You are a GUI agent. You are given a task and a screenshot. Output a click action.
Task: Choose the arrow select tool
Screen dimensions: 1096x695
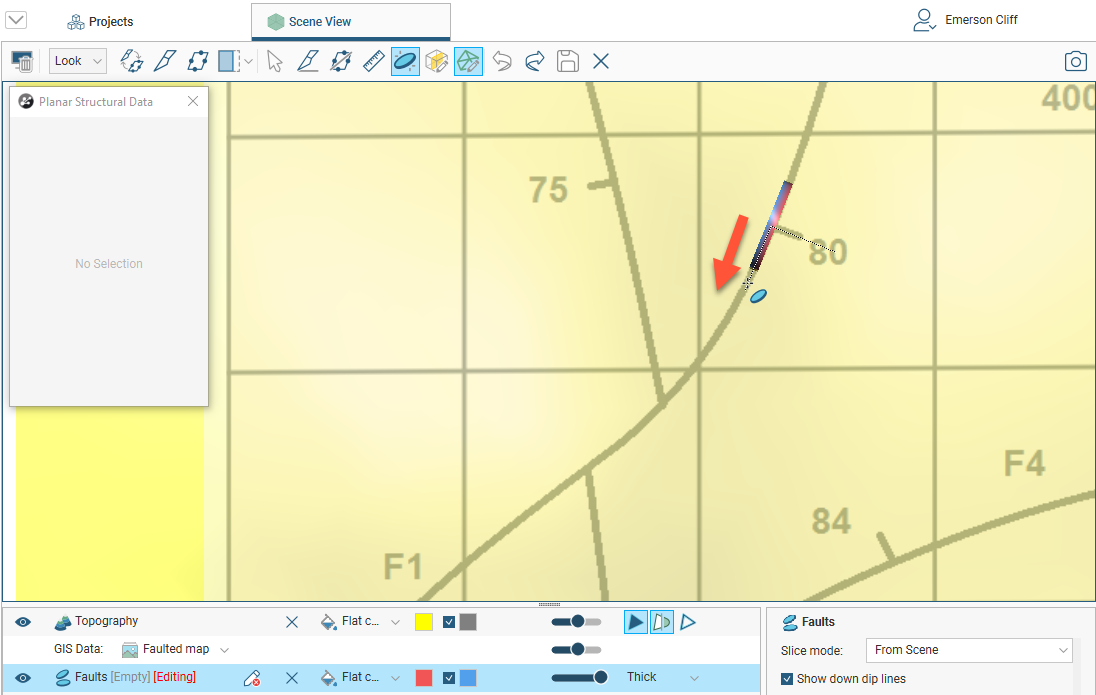pyautogui.click(x=275, y=61)
